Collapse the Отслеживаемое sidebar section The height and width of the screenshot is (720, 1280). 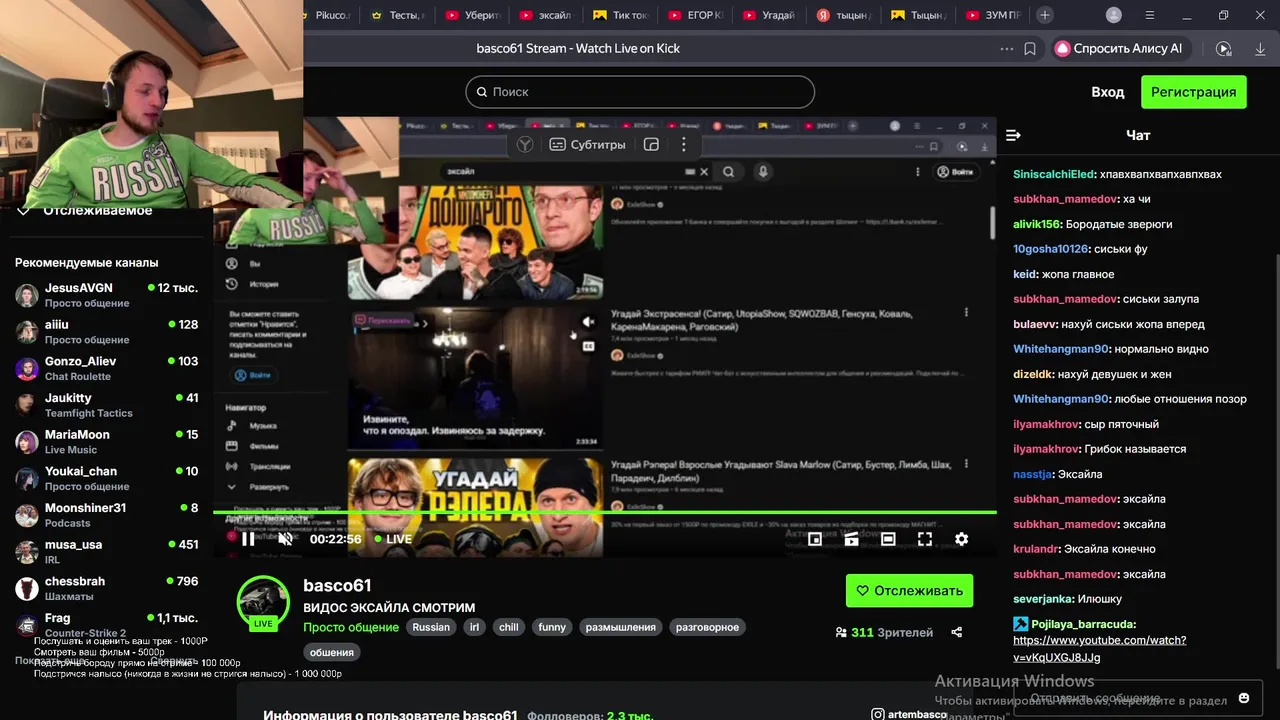[22, 211]
